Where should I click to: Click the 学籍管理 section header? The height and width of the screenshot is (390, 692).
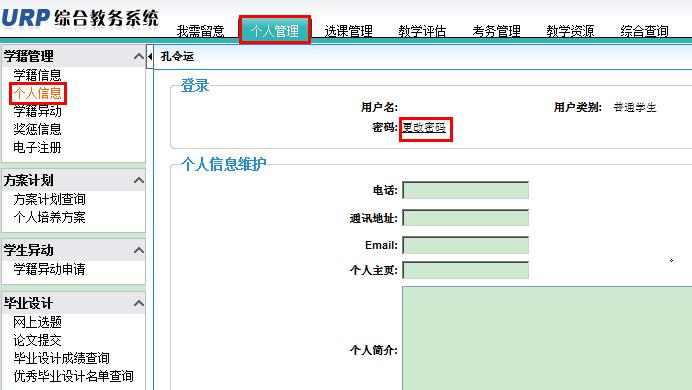73,56
